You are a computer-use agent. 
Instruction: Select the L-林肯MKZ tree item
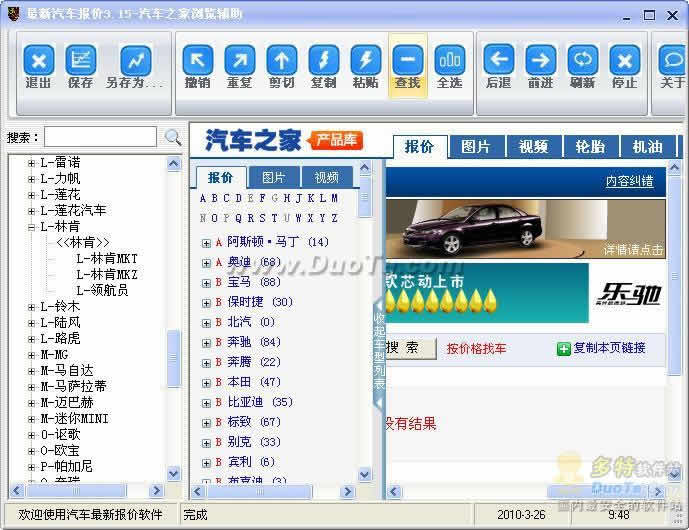[107, 275]
